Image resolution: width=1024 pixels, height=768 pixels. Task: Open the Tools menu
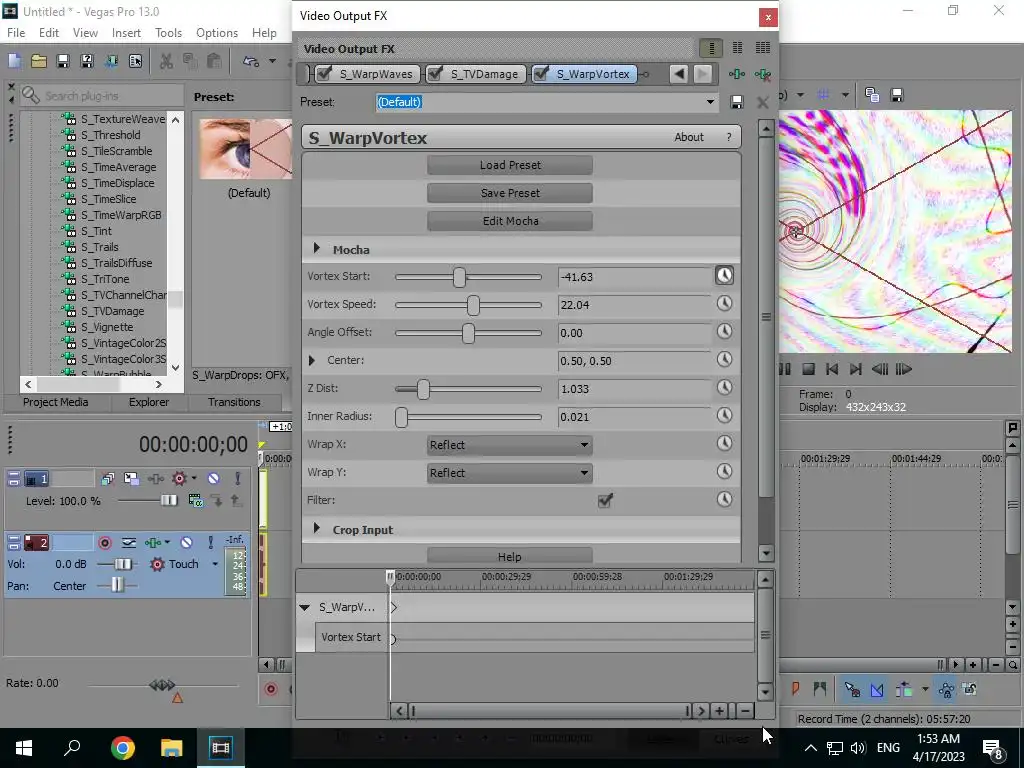coord(168,33)
